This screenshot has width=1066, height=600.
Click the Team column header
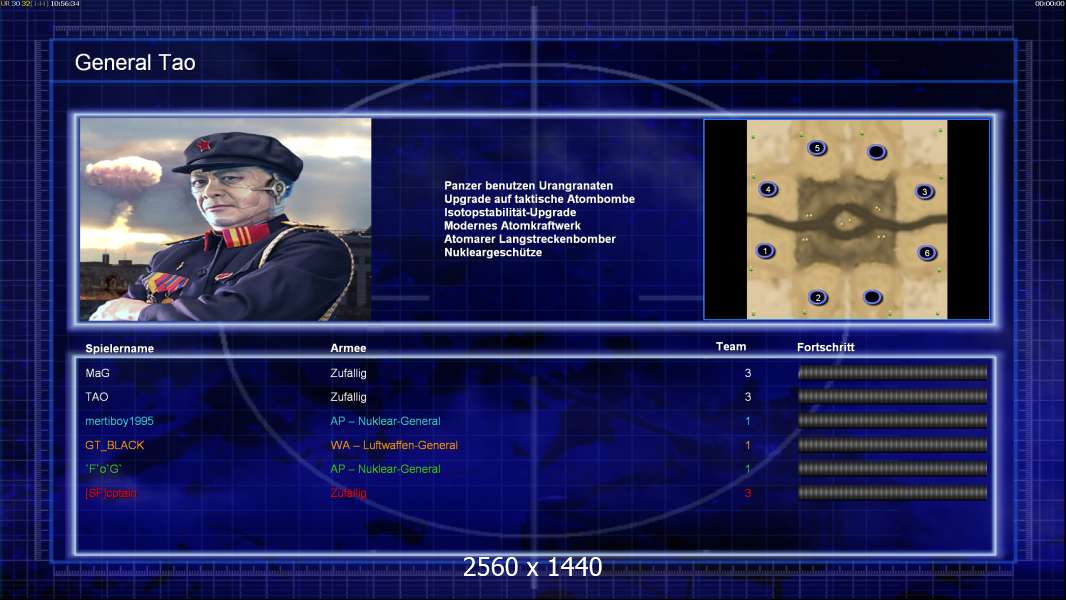coord(731,347)
